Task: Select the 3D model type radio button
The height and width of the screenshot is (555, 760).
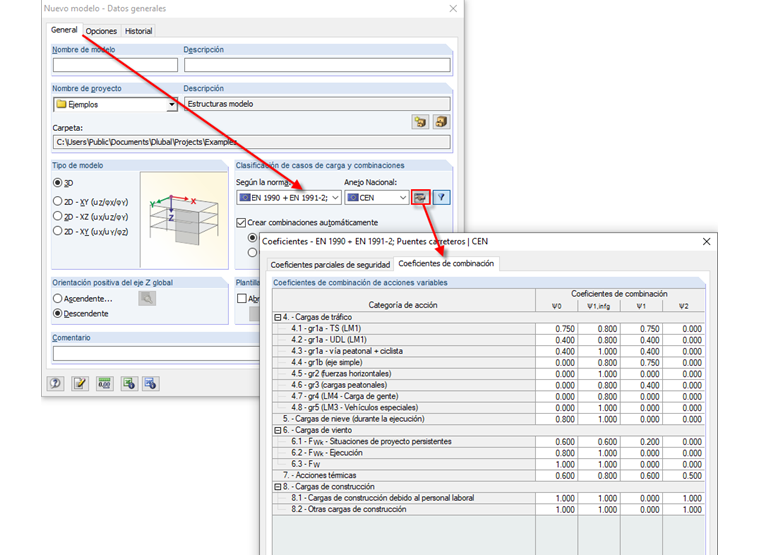Action: click(x=58, y=183)
